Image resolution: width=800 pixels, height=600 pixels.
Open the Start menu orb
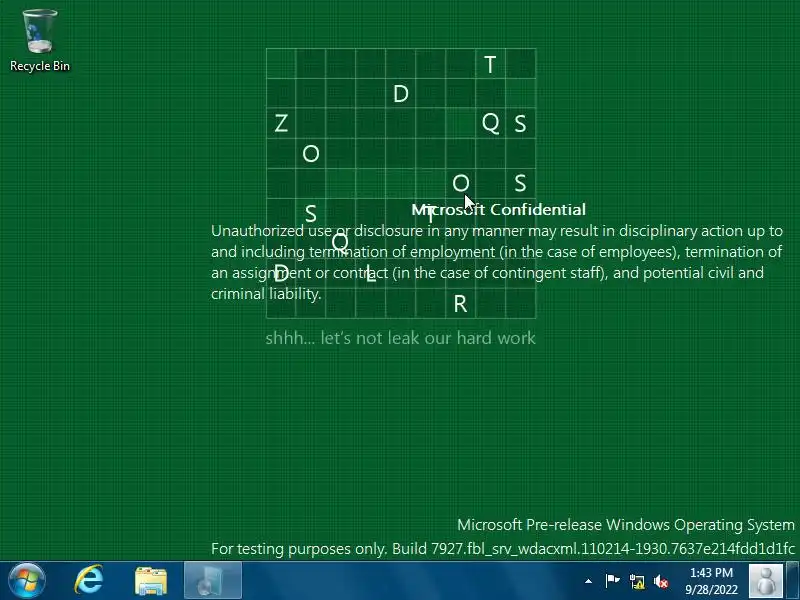27,581
